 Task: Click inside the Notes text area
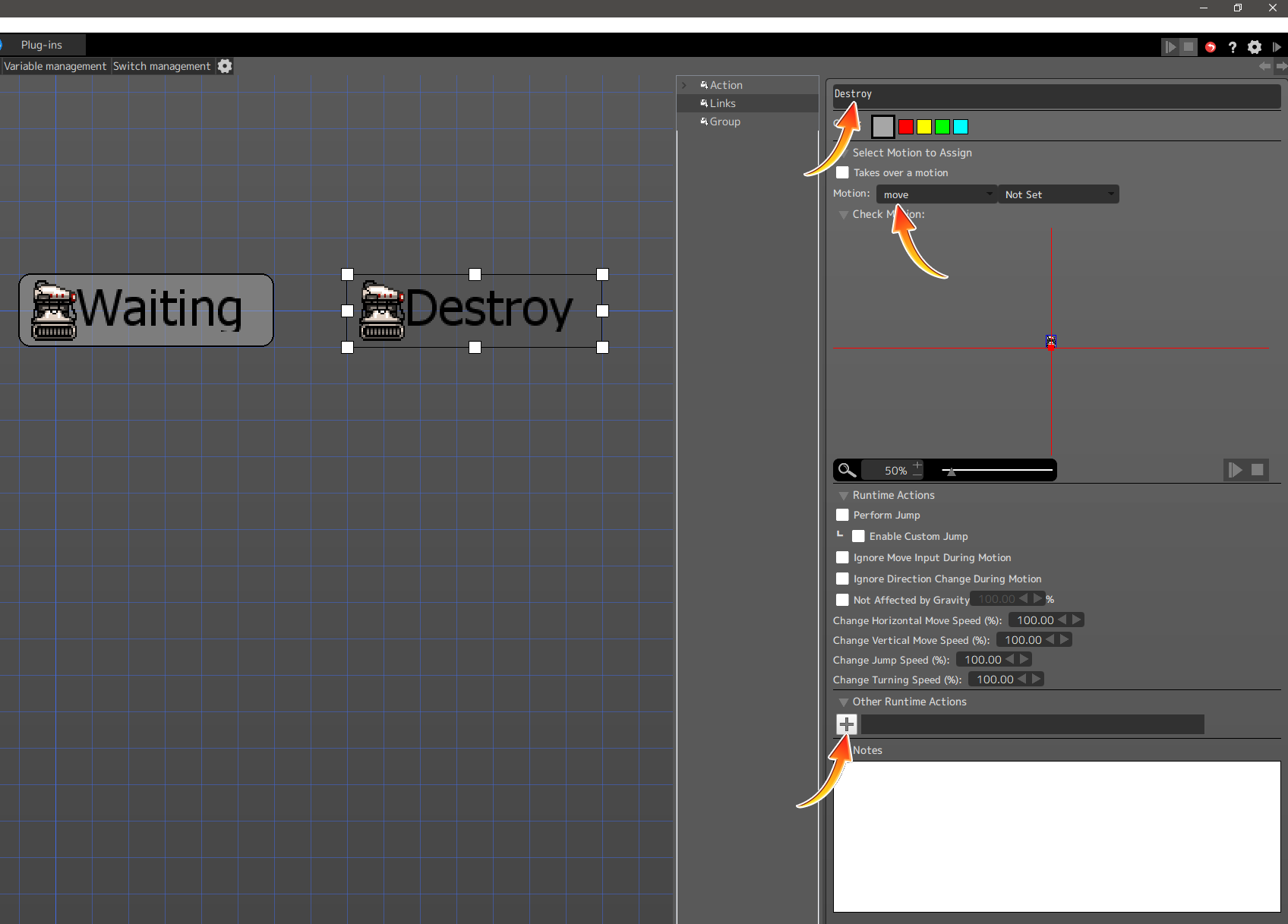pos(1057,836)
